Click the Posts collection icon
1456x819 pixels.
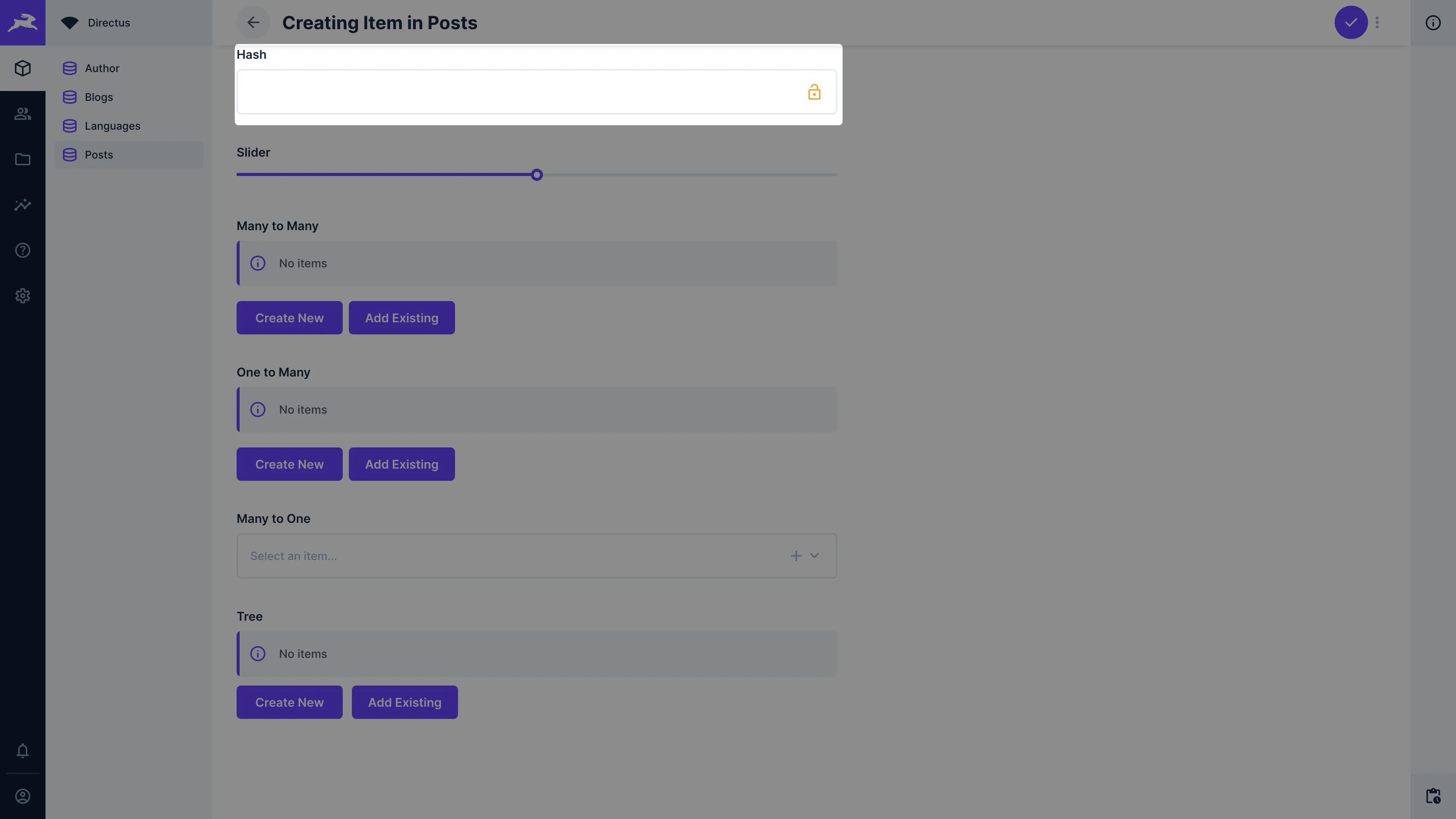click(x=71, y=154)
